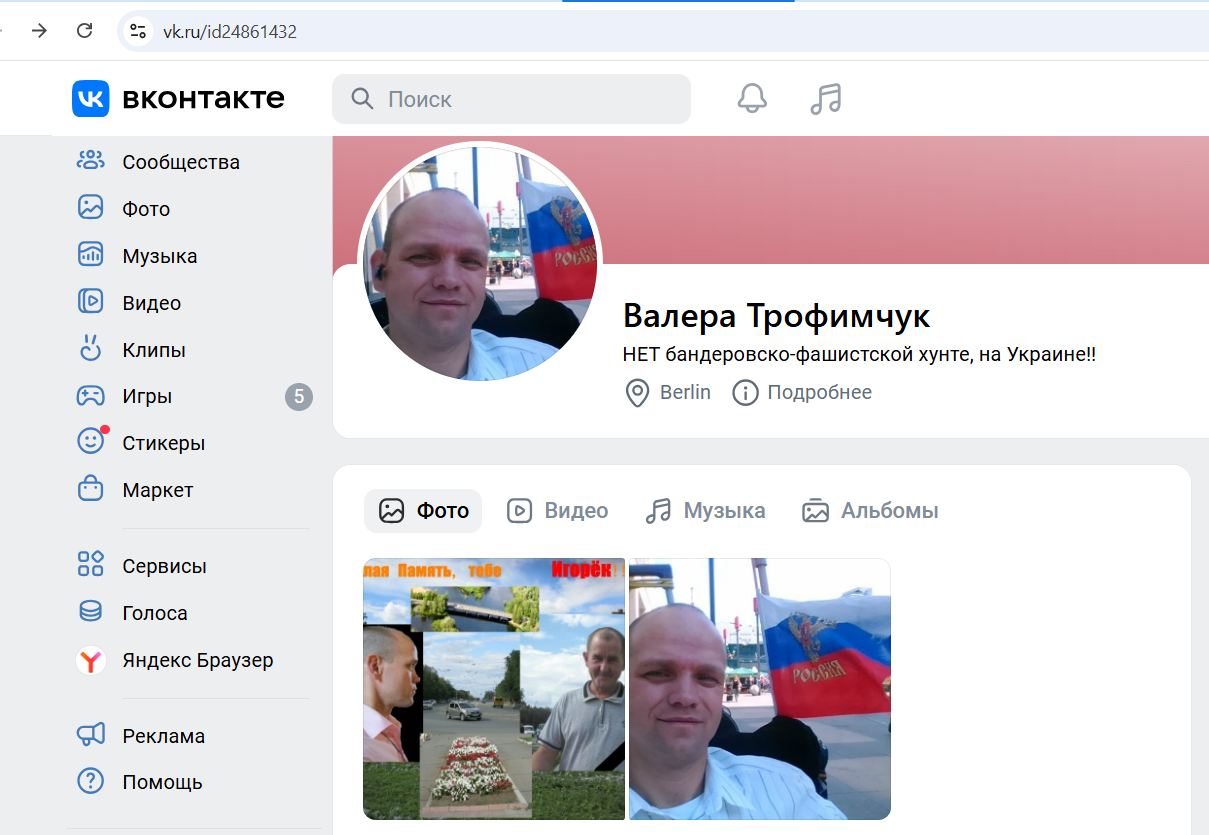Click the вконтакте wordmark
Screen dimensions: 1209x835
pyautogui.click(x=203, y=98)
